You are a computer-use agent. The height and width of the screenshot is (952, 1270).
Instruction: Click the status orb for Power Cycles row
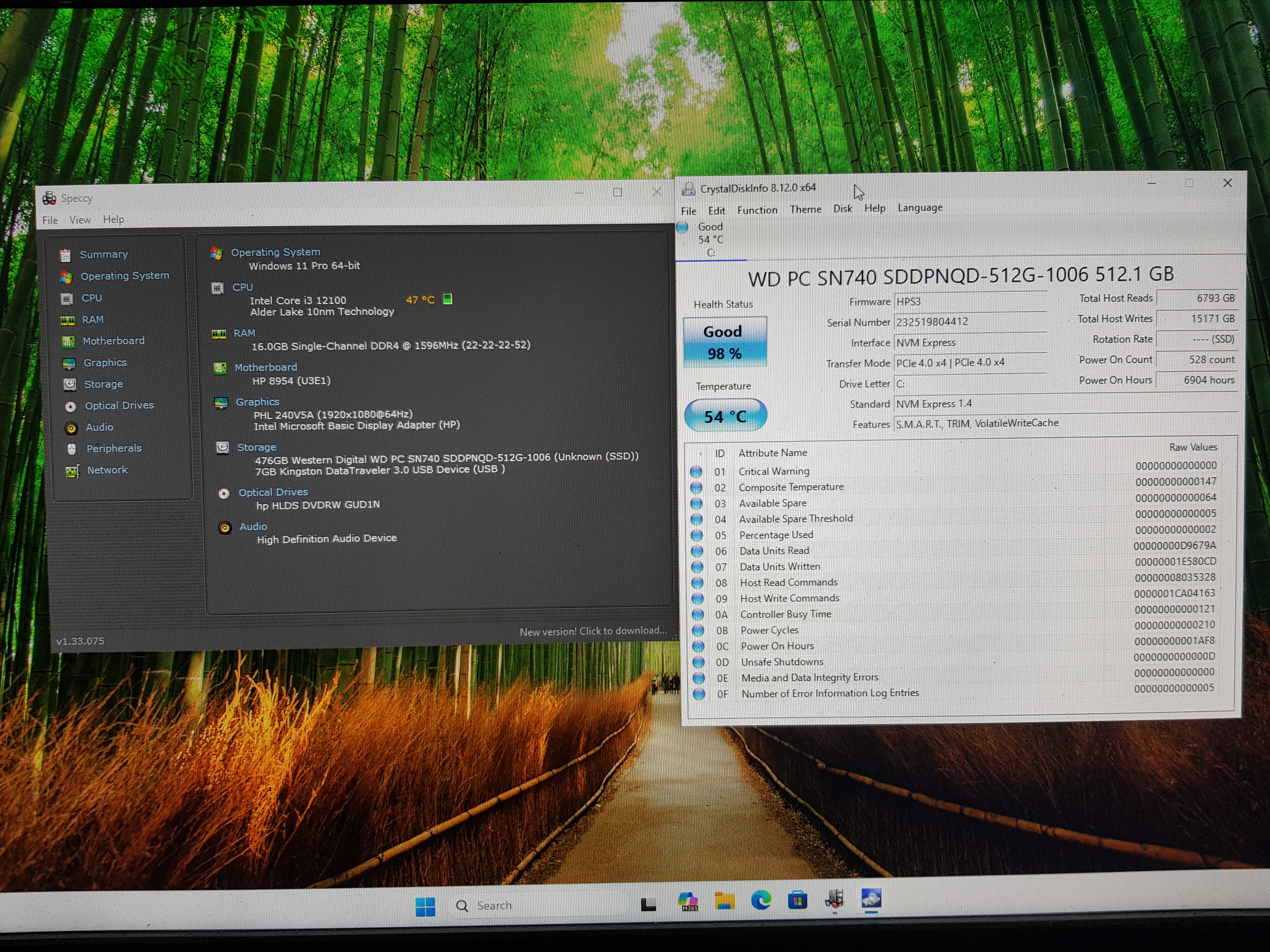click(698, 631)
